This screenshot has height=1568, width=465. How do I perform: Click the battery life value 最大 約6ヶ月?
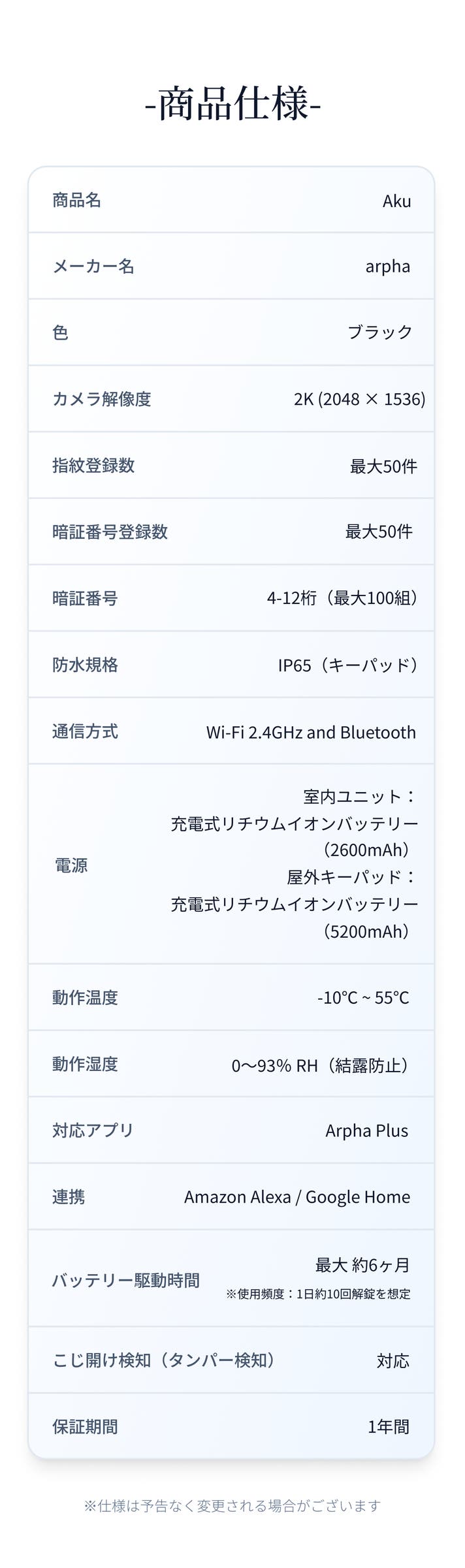[362, 1265]
